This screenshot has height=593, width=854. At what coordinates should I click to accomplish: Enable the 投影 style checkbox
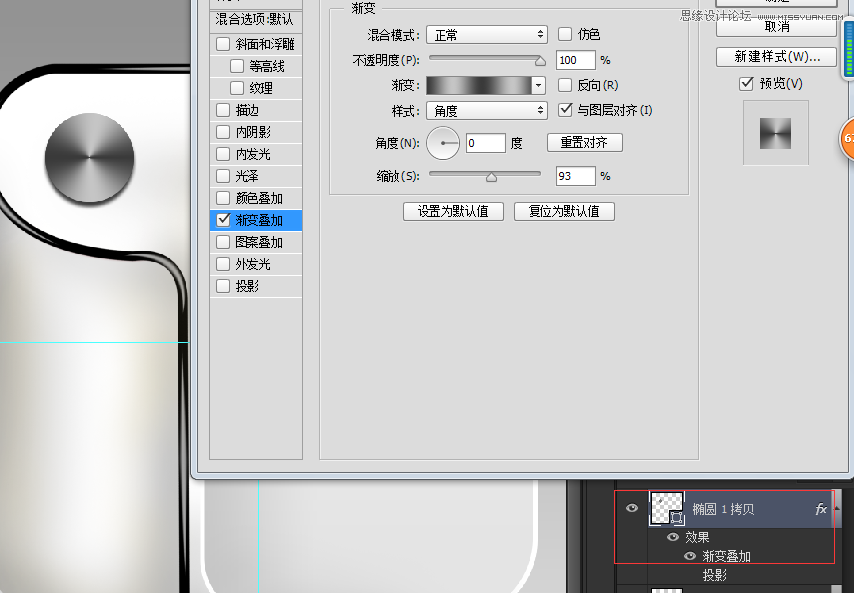point(223,286)
